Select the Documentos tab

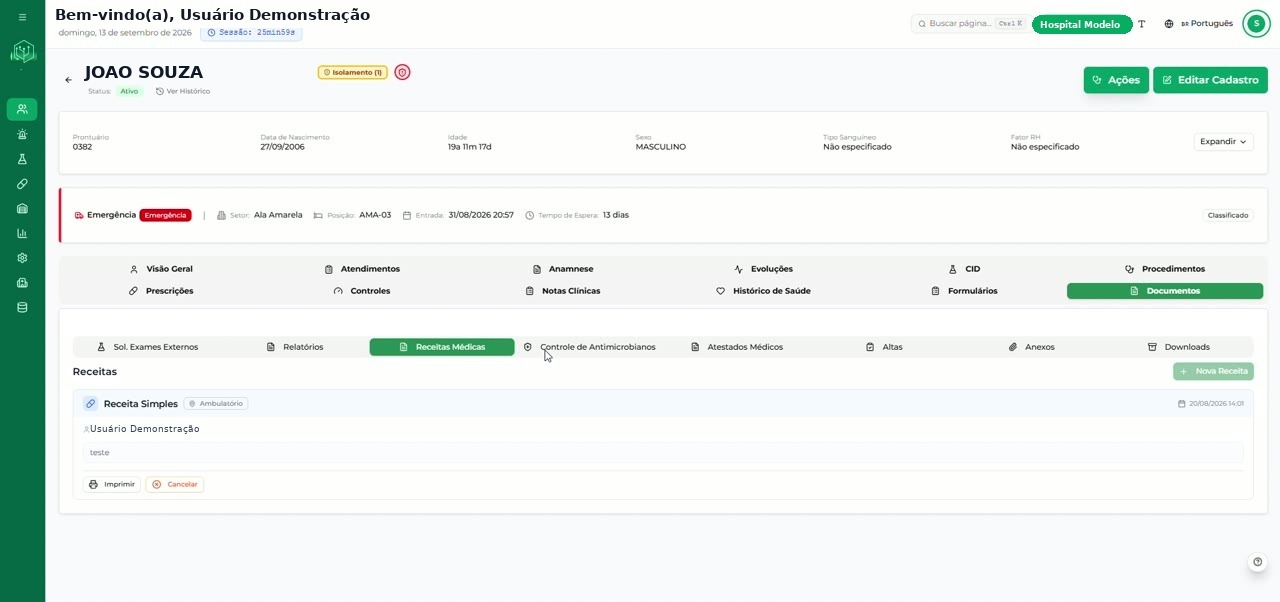(1165, 291)
